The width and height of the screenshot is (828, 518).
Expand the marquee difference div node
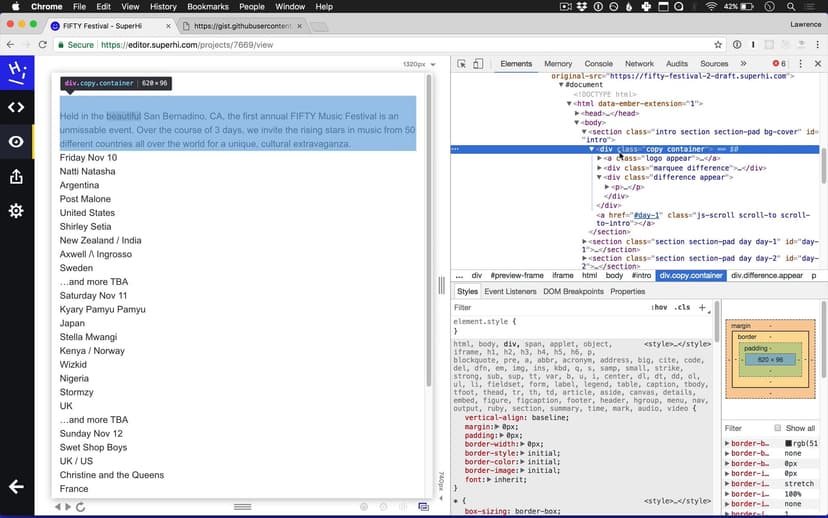point(600,168)
